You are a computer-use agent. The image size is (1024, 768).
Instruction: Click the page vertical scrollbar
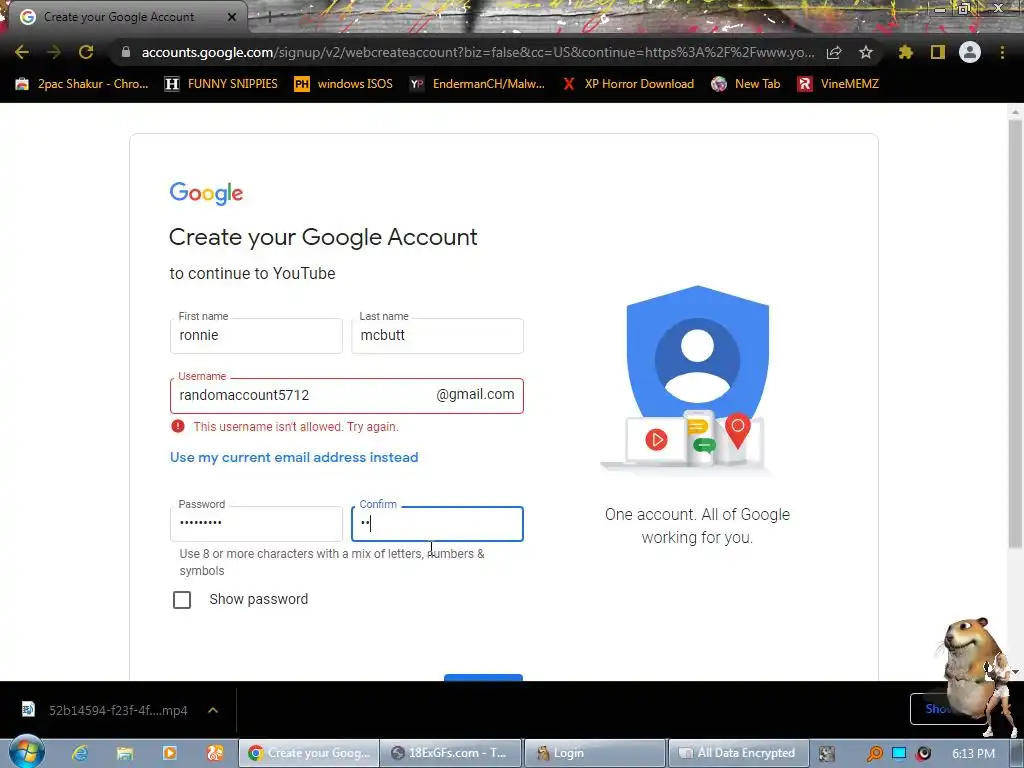tap(1015, 333)
